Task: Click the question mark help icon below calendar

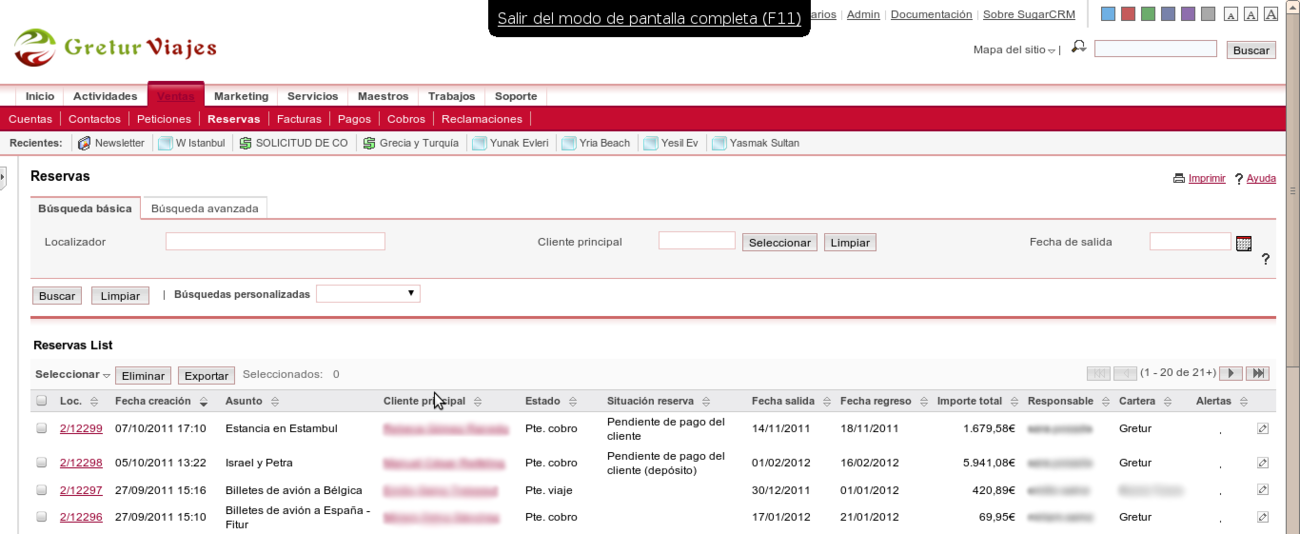Action: (x=1265, y=259)
